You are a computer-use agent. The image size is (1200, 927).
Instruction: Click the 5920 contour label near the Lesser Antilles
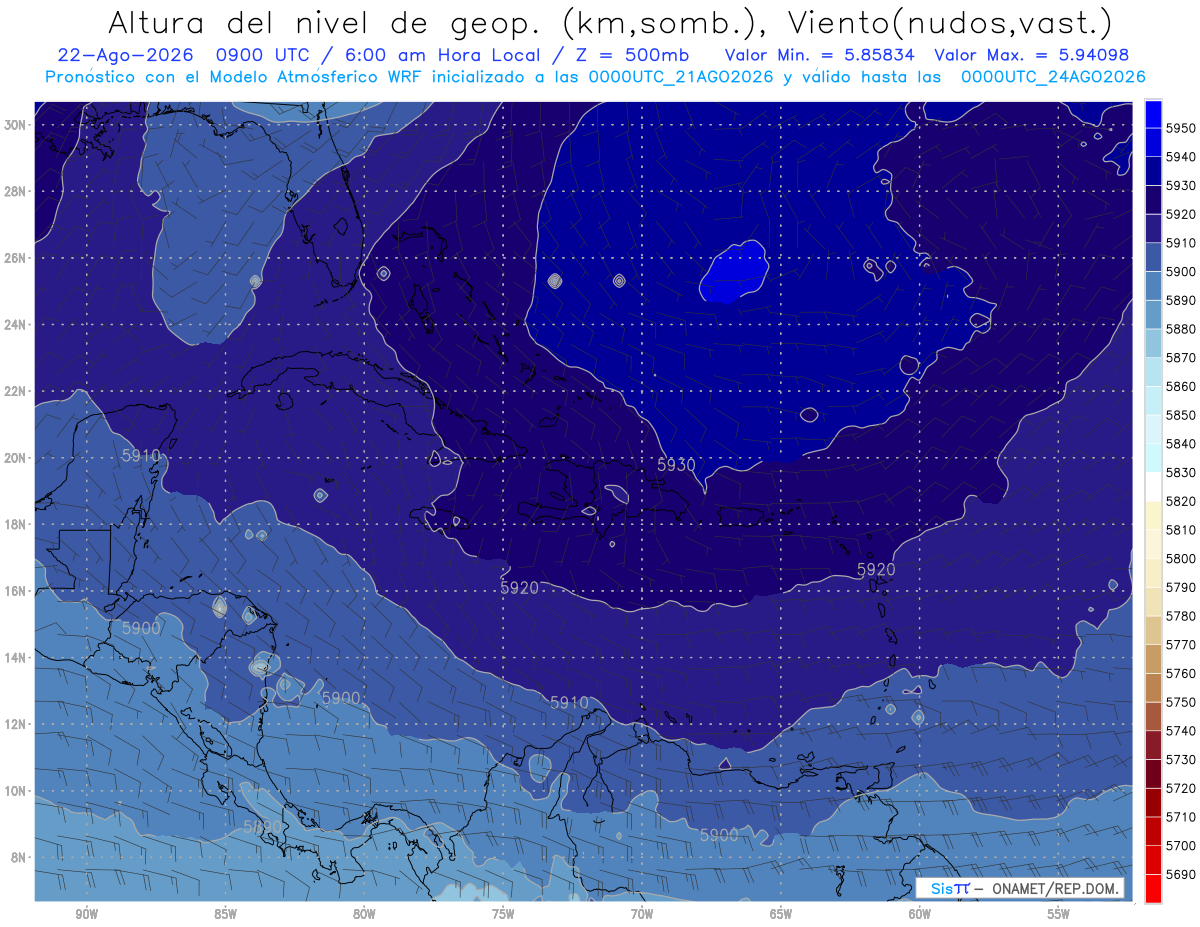876,569
